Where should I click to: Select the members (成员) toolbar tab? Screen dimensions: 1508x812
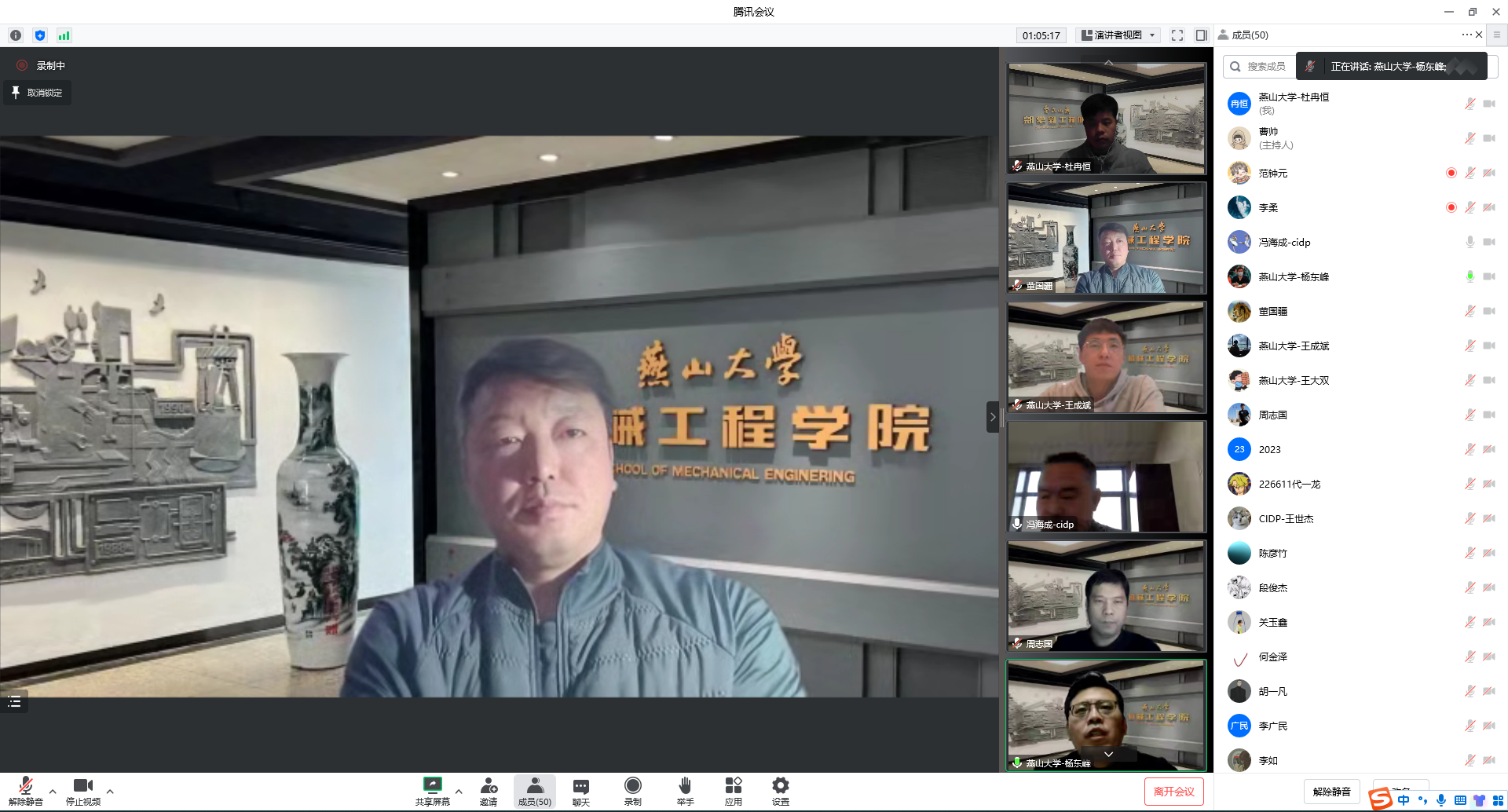pos(534,791)
